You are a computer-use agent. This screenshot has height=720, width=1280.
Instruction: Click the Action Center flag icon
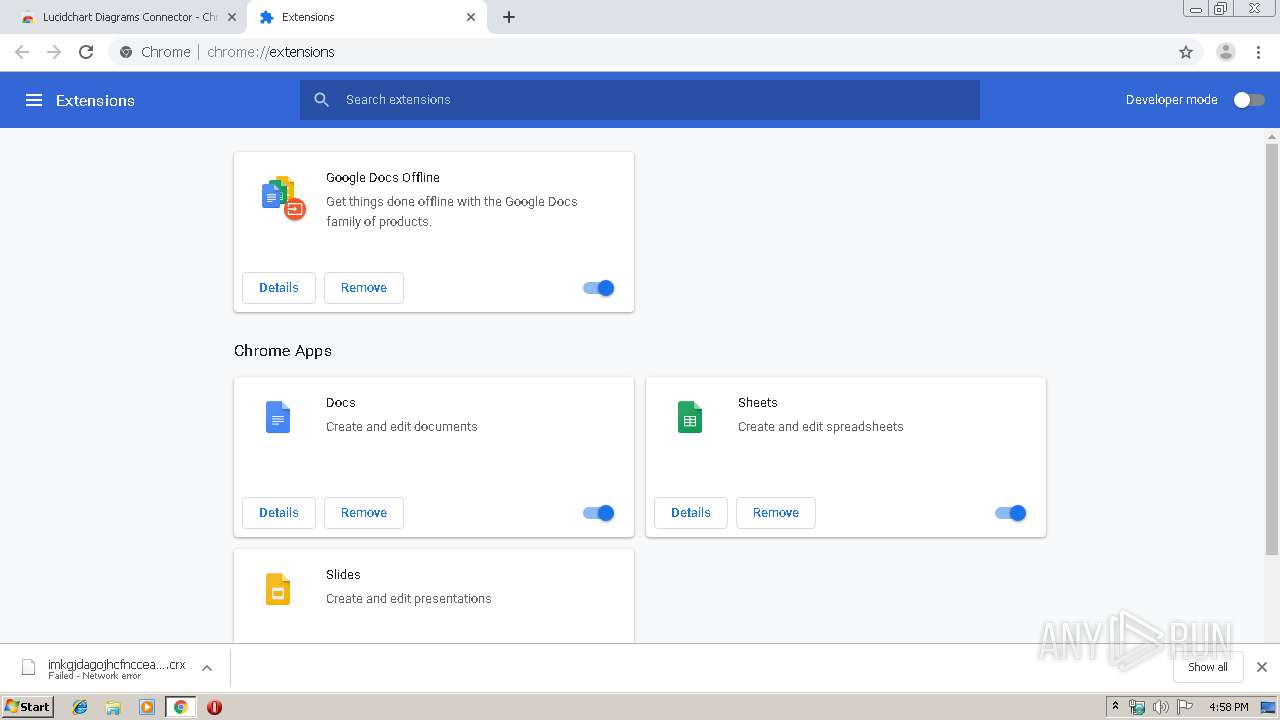1185,707
